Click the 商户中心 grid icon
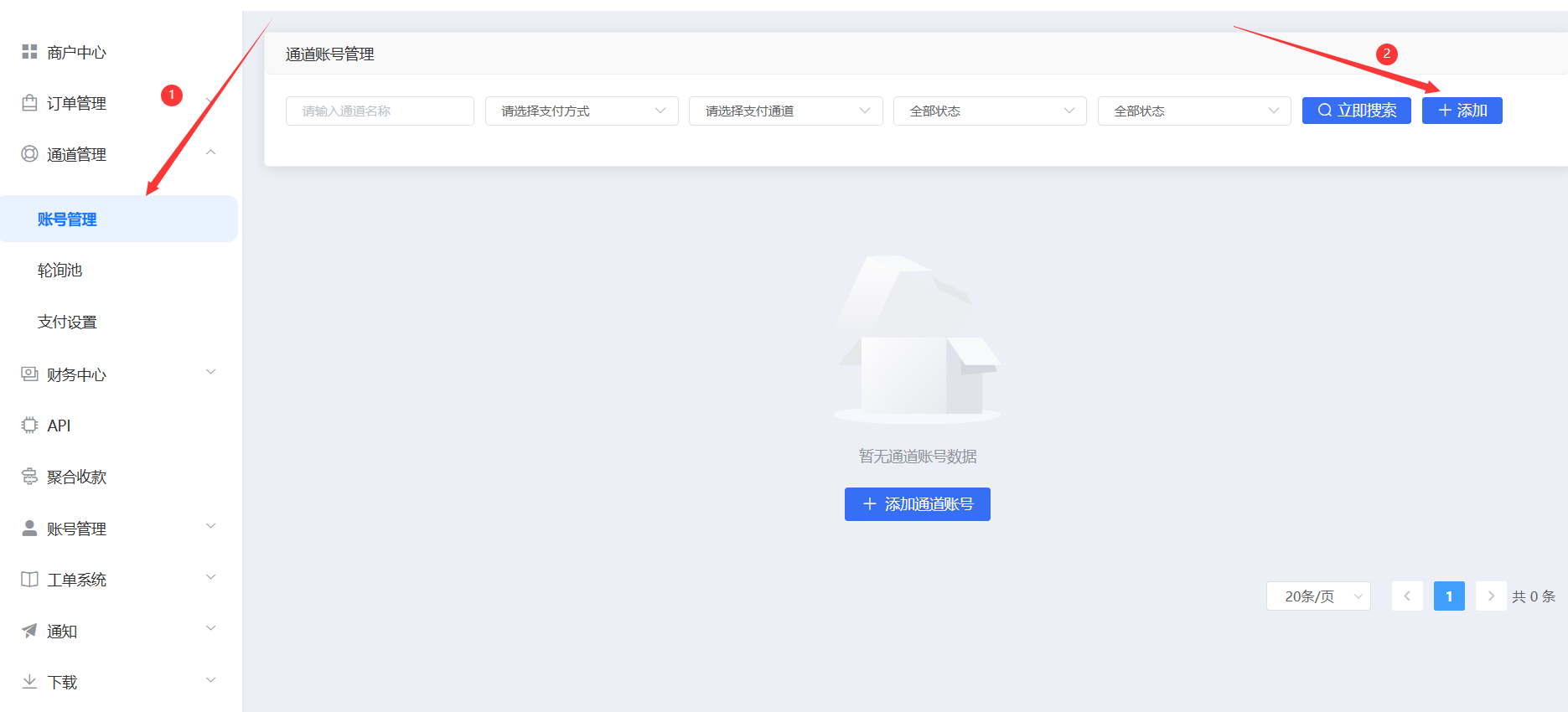 tap(29, 52)
